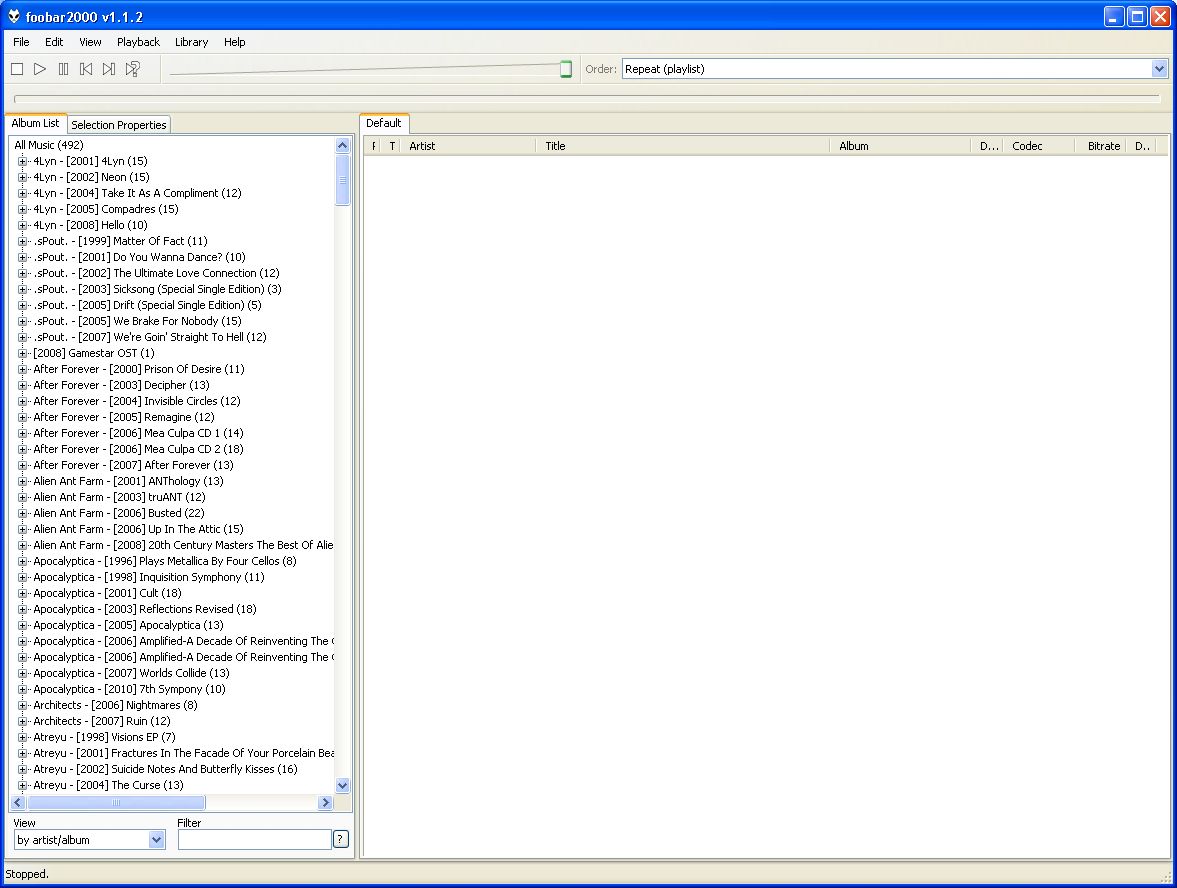
Task: Expand 4Lyn - [2002] Neon node
Action: coord(23,177)
